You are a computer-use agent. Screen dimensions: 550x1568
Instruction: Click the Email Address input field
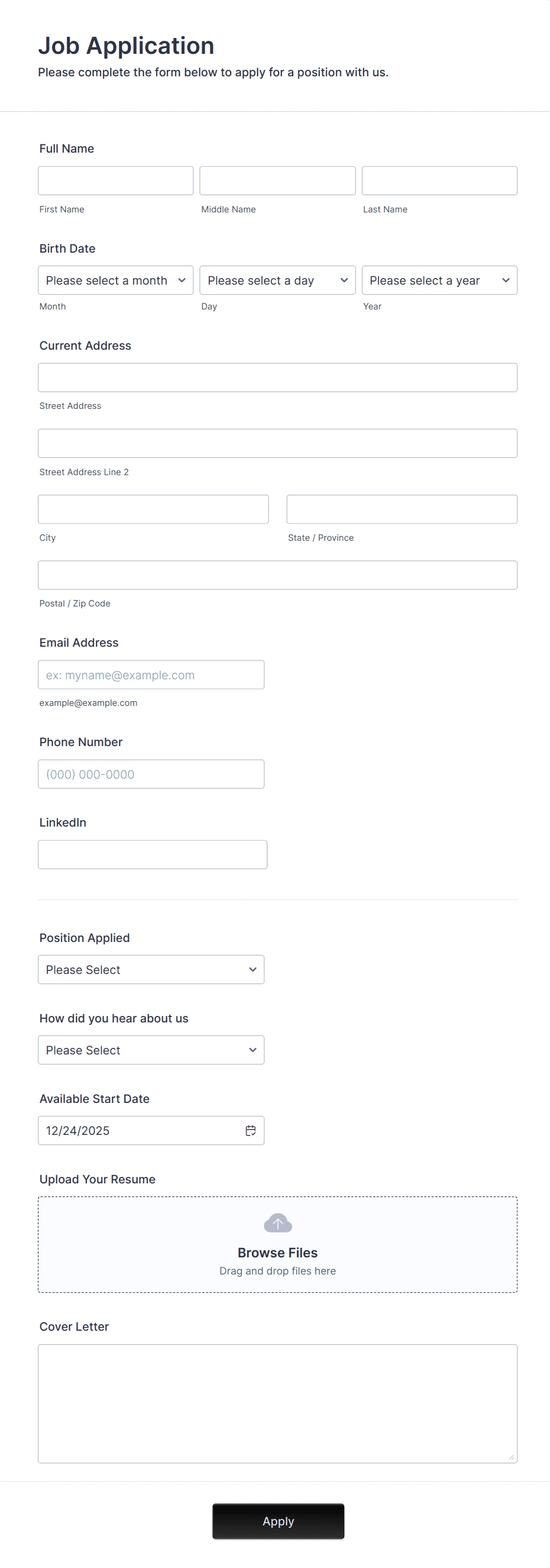click(x=150, y=675)
